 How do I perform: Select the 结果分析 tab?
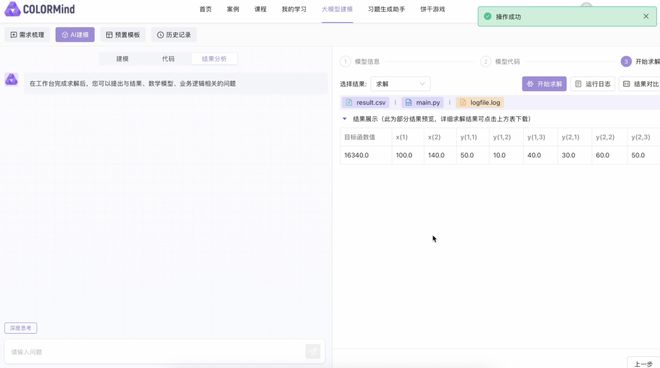(x=214, y=59)
